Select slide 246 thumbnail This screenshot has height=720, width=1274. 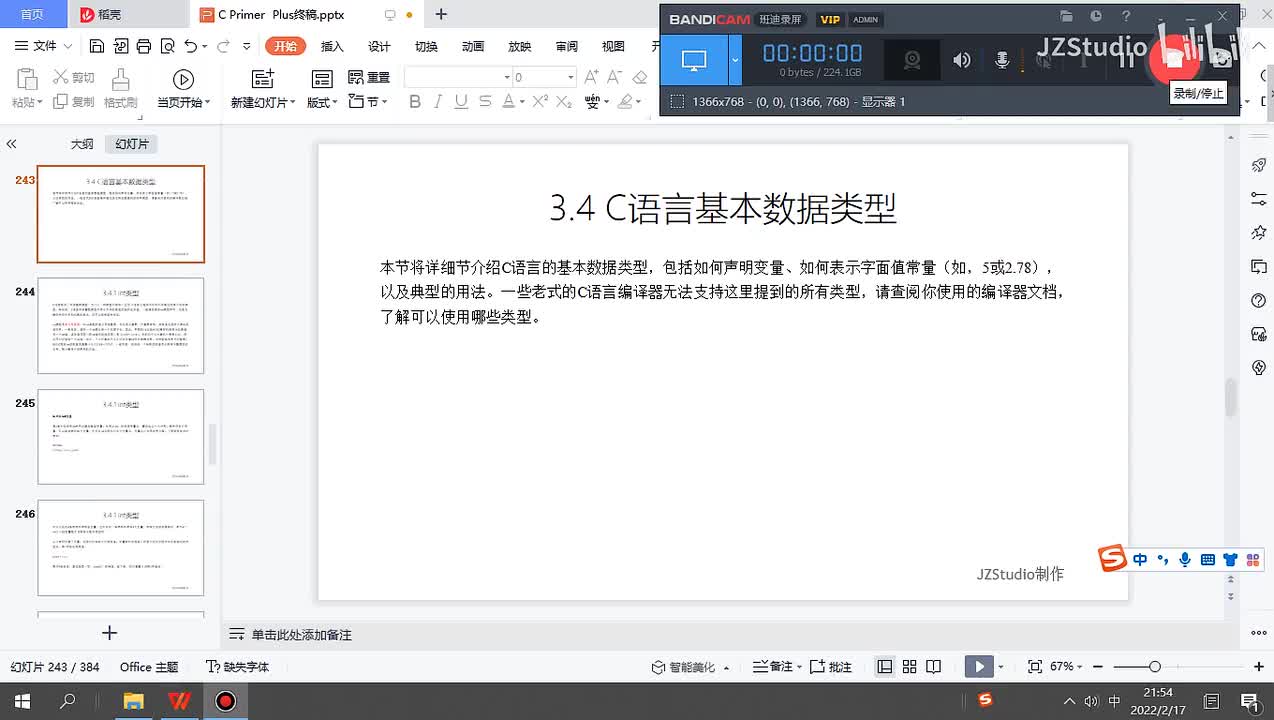121,548
